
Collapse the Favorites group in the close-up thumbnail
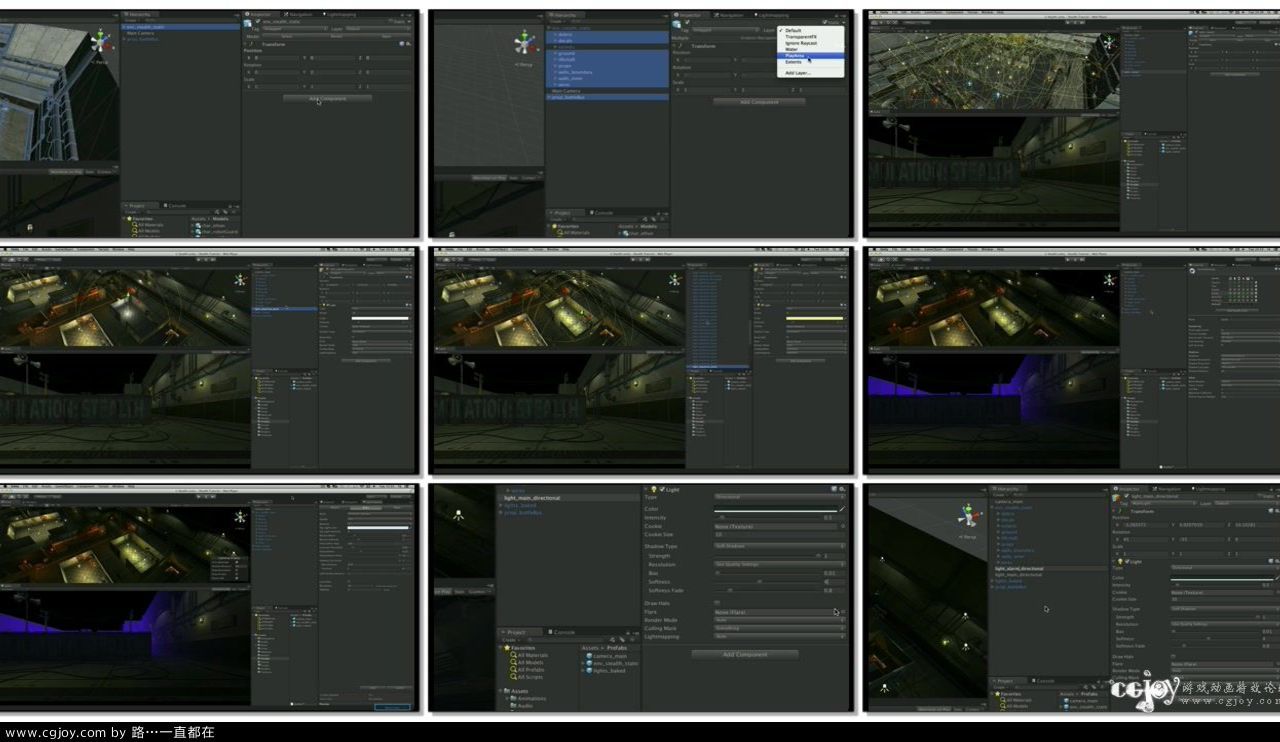point(501,648)
